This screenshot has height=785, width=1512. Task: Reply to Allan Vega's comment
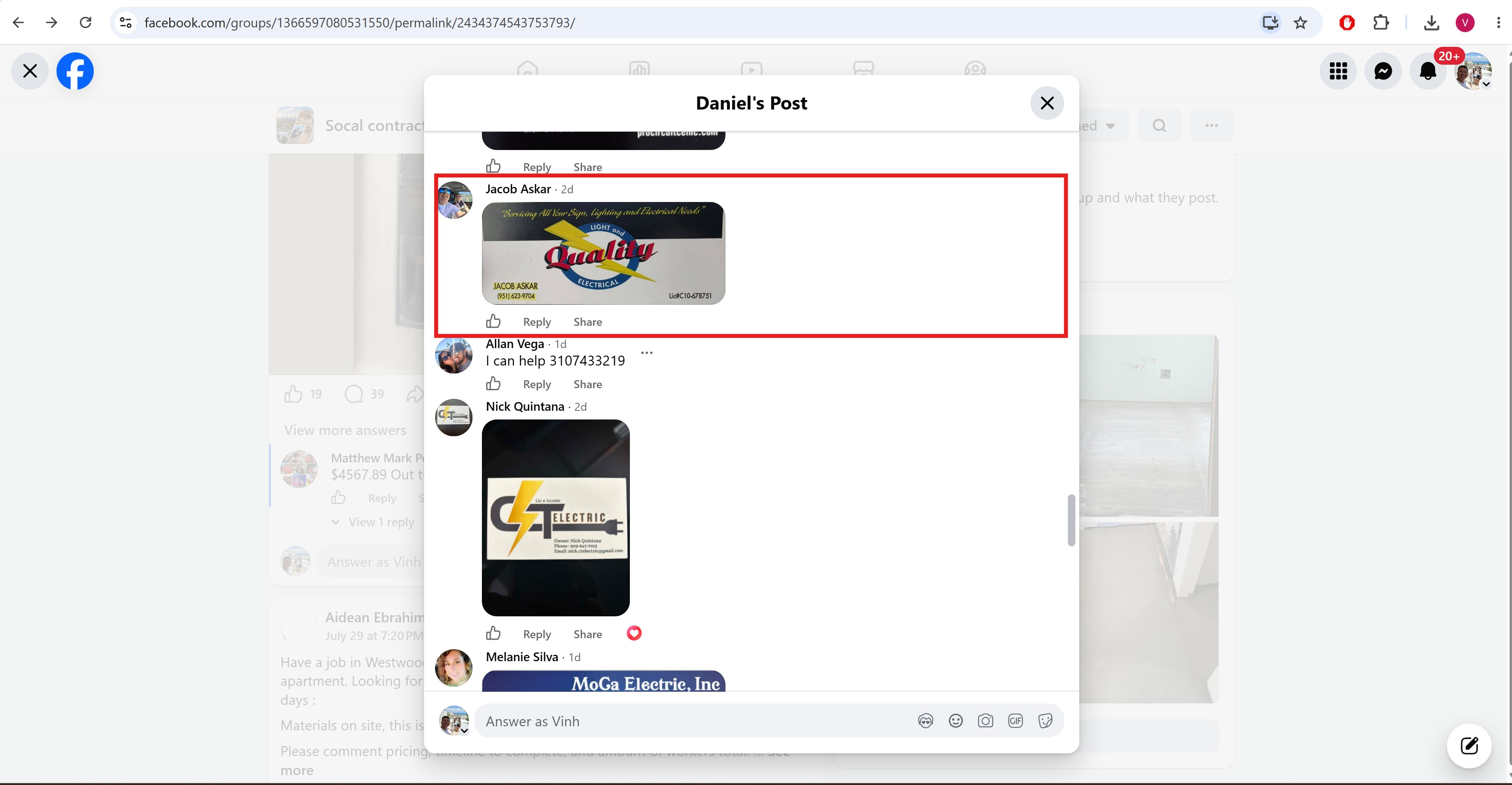tap(537, 384)
